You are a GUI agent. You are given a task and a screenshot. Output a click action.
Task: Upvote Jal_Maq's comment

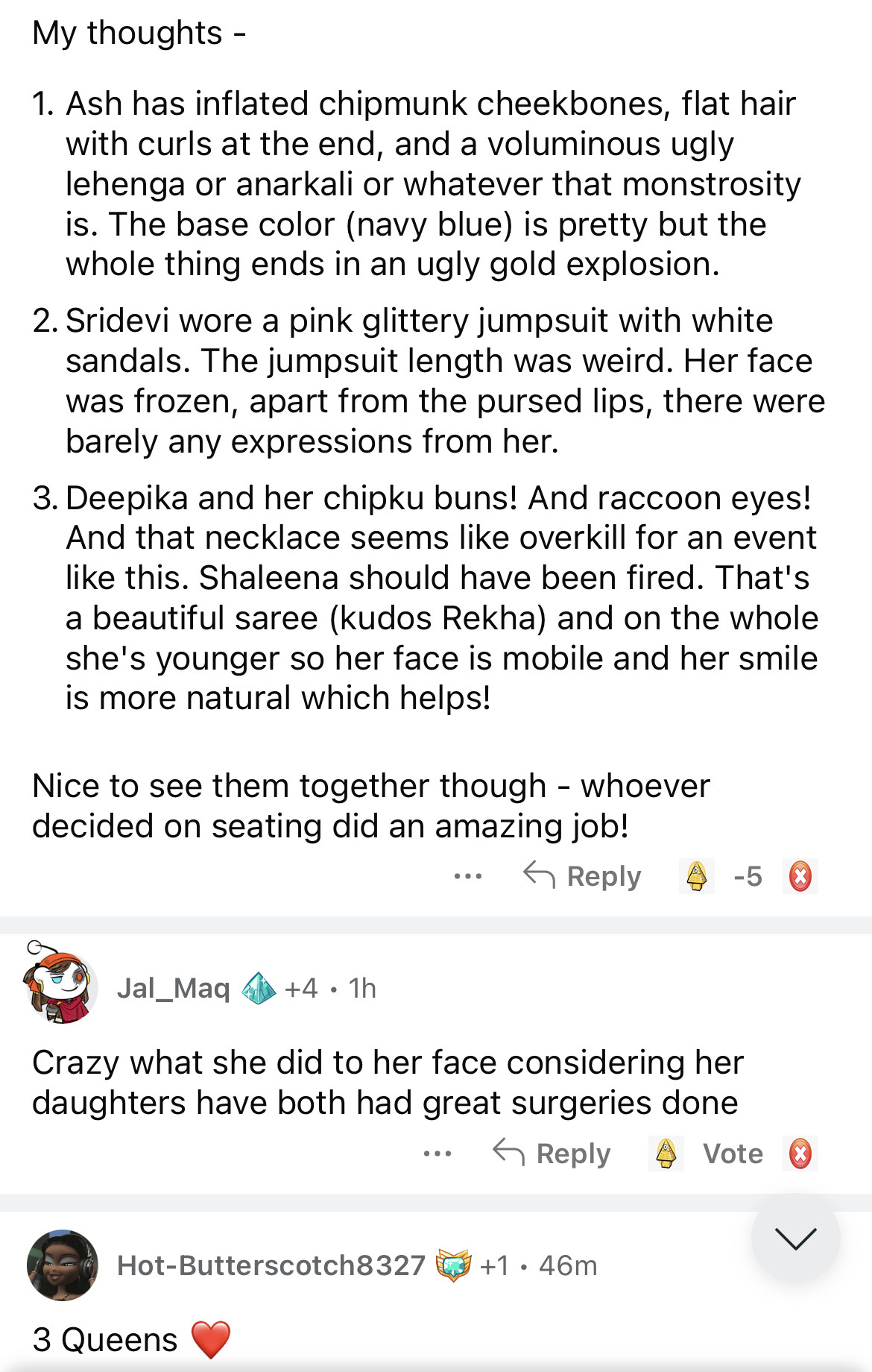point(666,1154)
